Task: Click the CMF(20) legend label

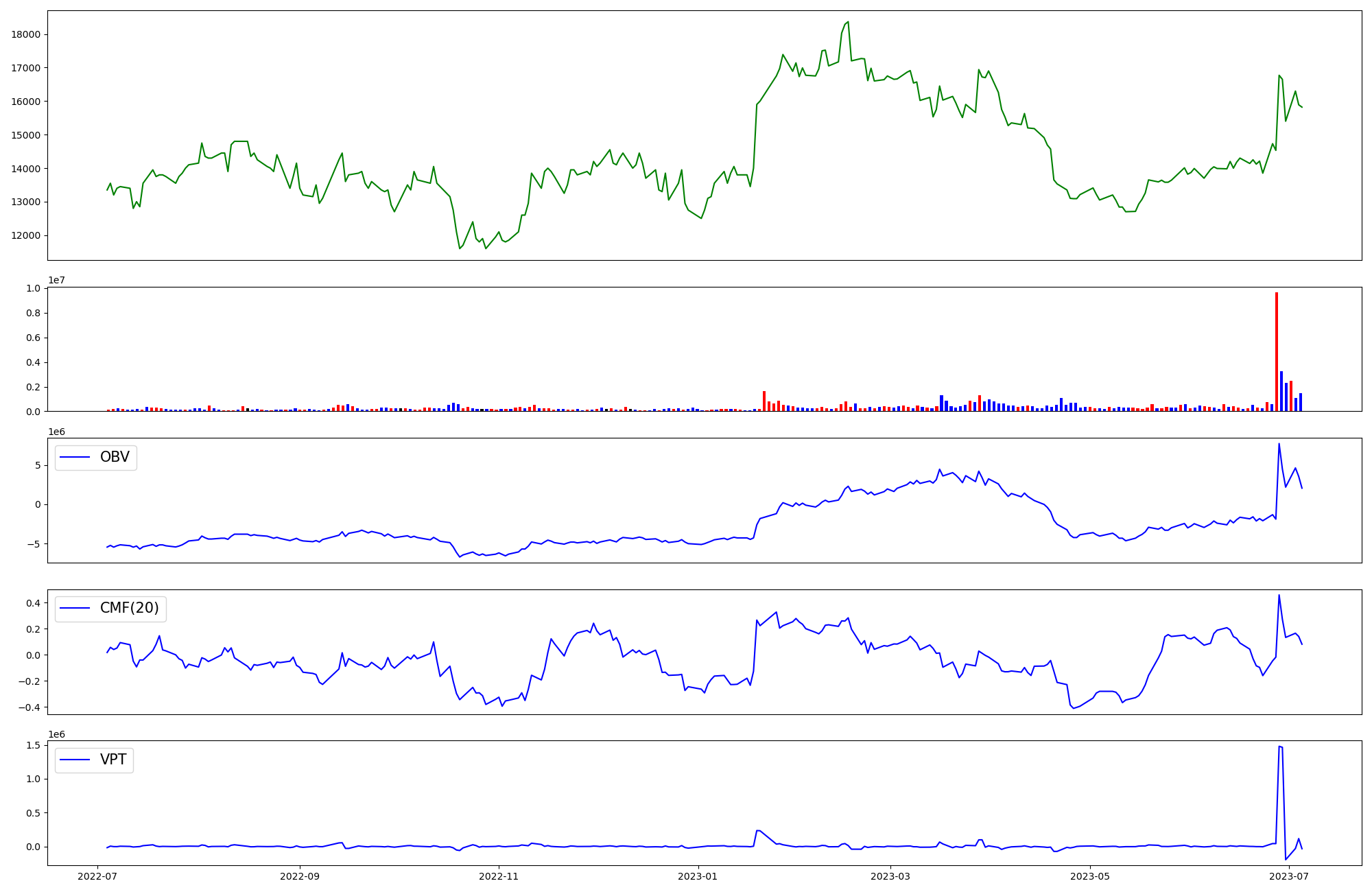Action: click(129, 609)
